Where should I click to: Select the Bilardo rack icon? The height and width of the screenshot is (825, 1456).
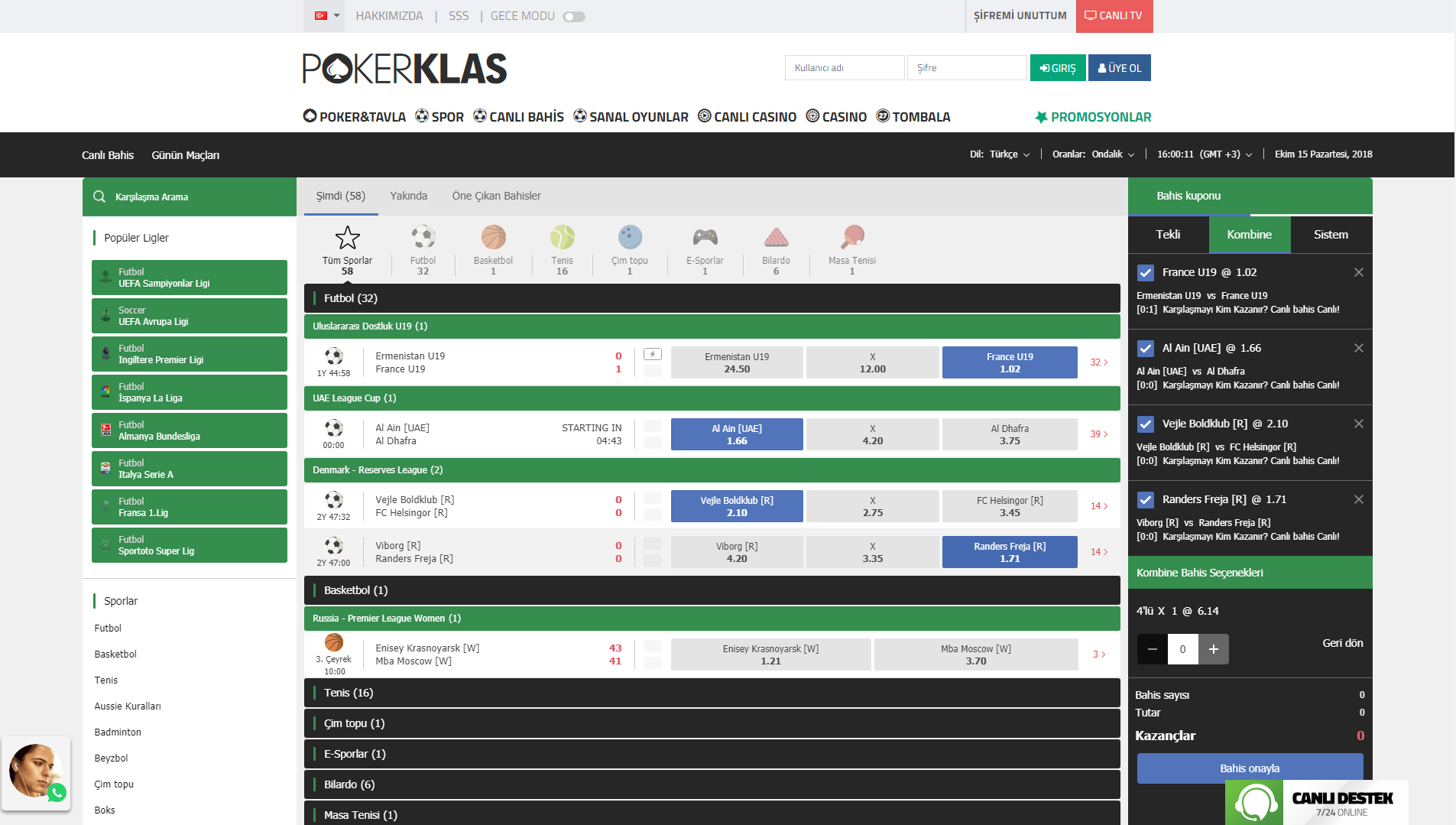[x=776, y=238]
